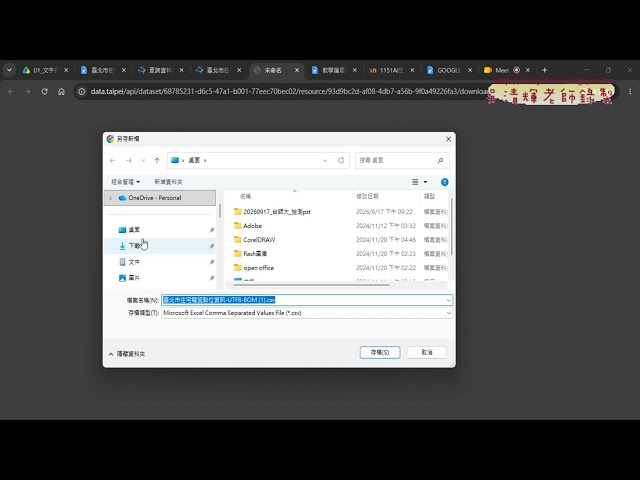Viewport: 640px width, 480px height.
Task: Collapse folders with hide folders chevron
Action: tap(111, 354)
